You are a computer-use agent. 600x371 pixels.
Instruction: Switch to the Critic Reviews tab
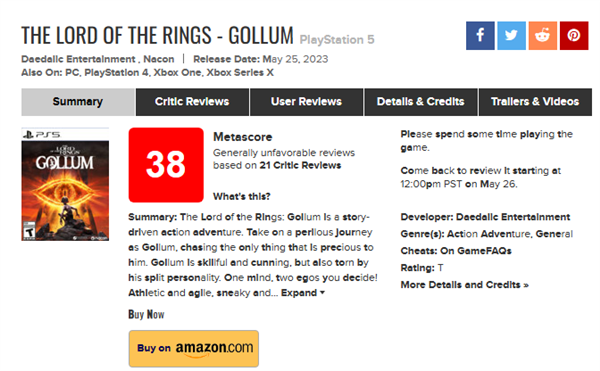tap(192, 102)
